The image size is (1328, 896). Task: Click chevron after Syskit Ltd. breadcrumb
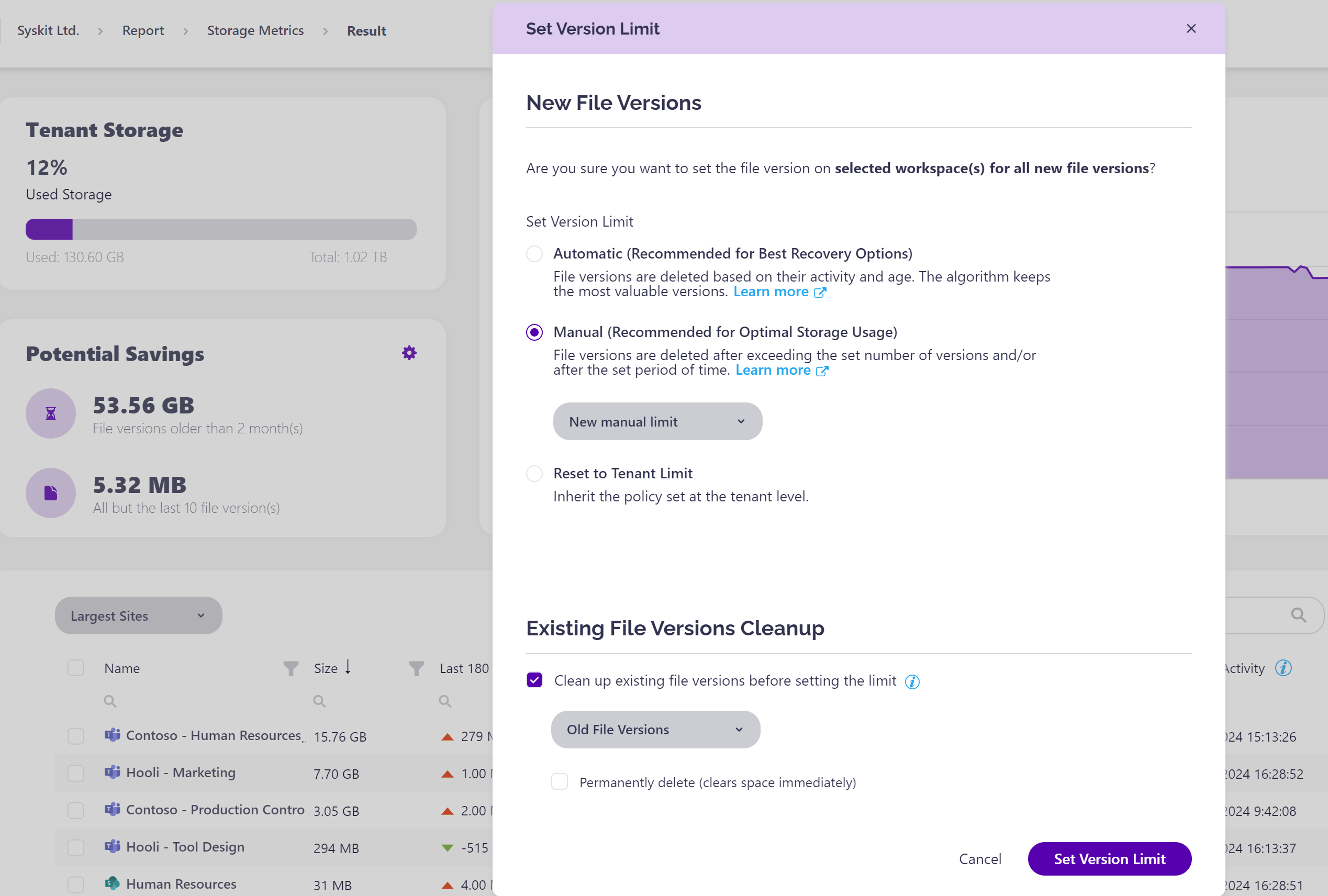(x=101, y=31)
